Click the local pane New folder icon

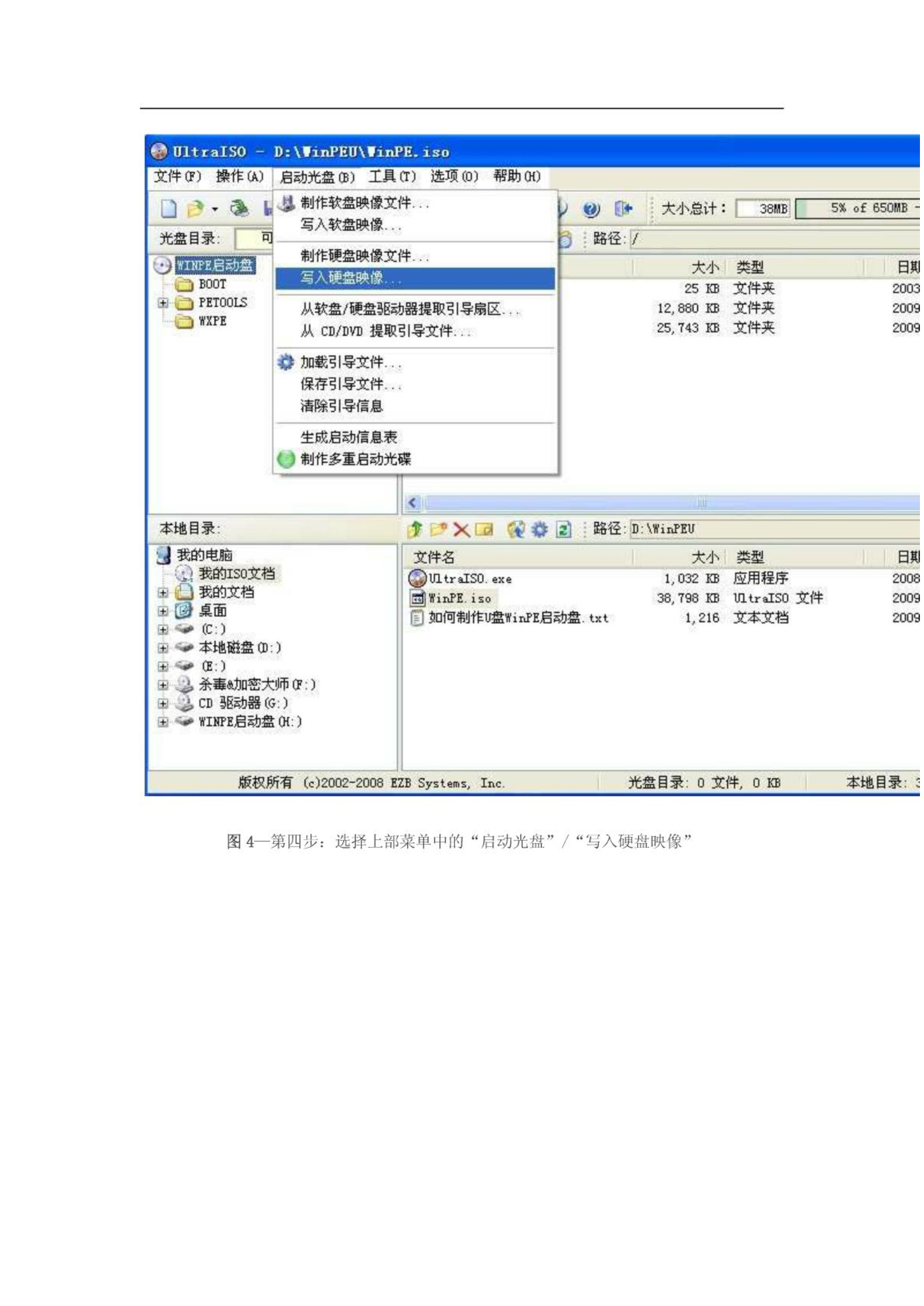click(440, 531)
